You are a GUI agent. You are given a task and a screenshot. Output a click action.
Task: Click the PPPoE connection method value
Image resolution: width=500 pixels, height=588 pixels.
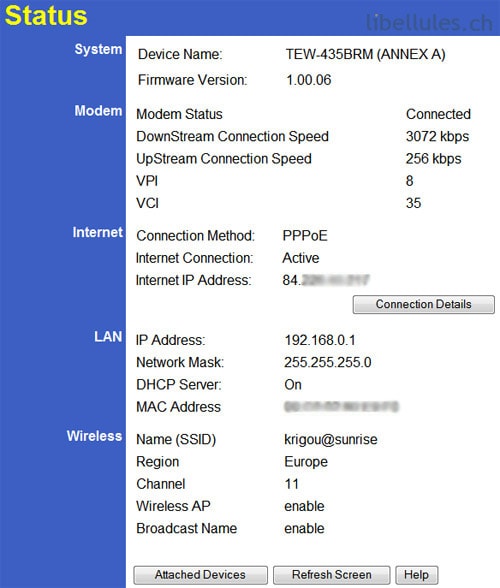click(x=305, y=236)
